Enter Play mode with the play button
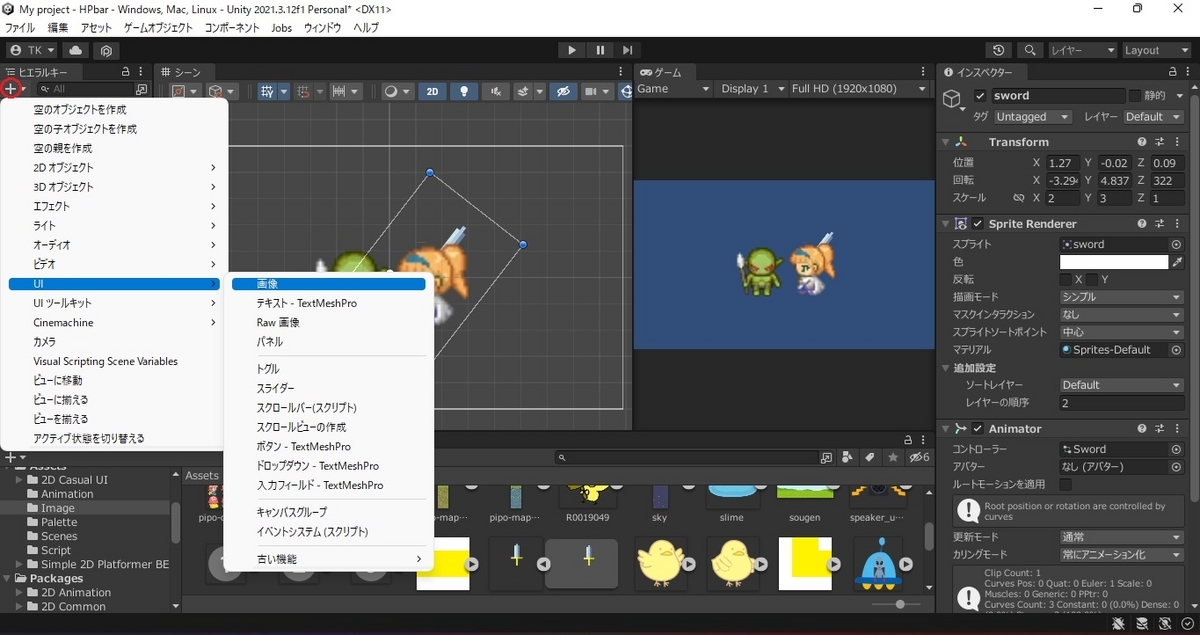1200x635 pixels. pyautogui.click(x=571, y=49)
